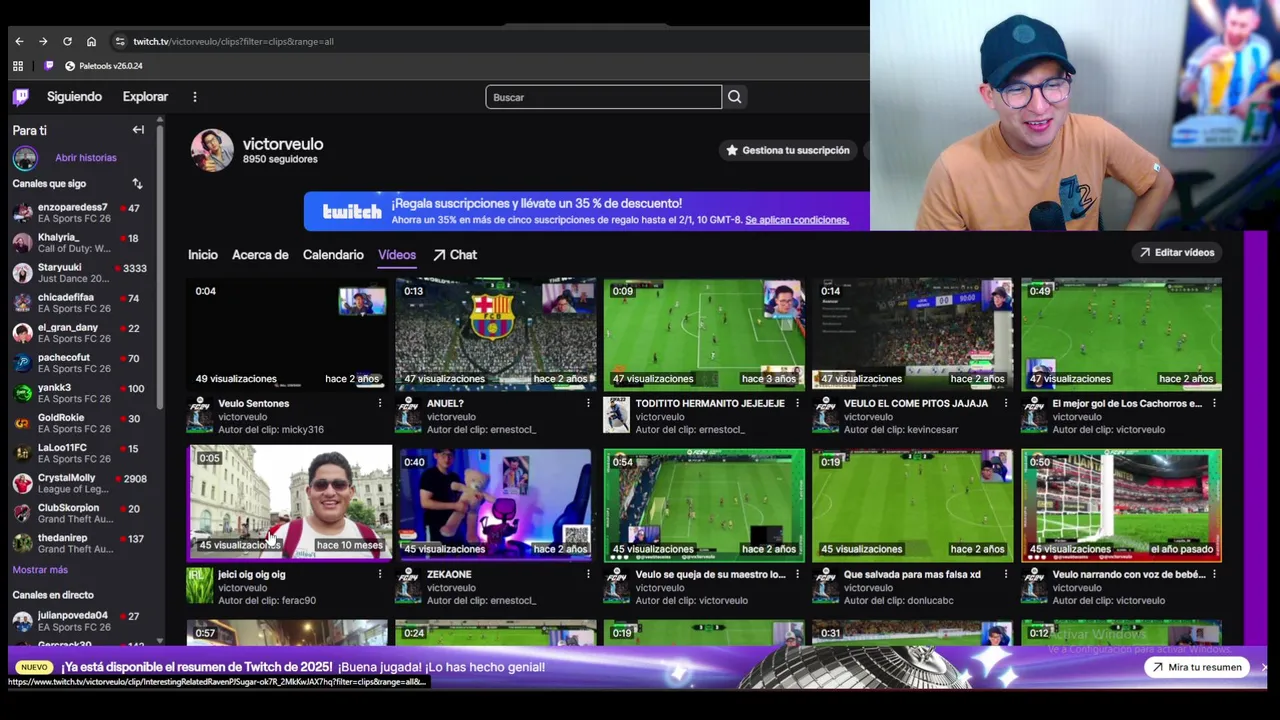Switch to the Inicio tab
The width and height of the screenshot is (1280, 720).
coord(203,255)
